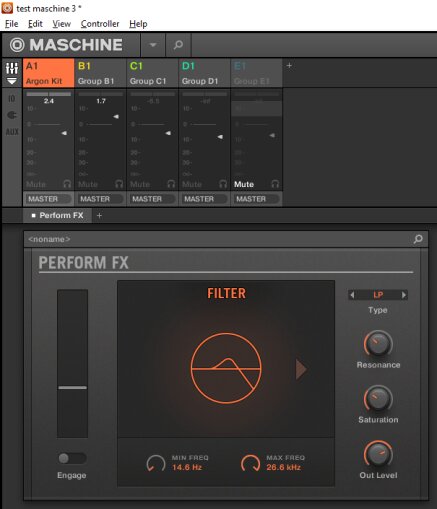Open D1 MASTER output dropdown

click(x=205, y=199)
